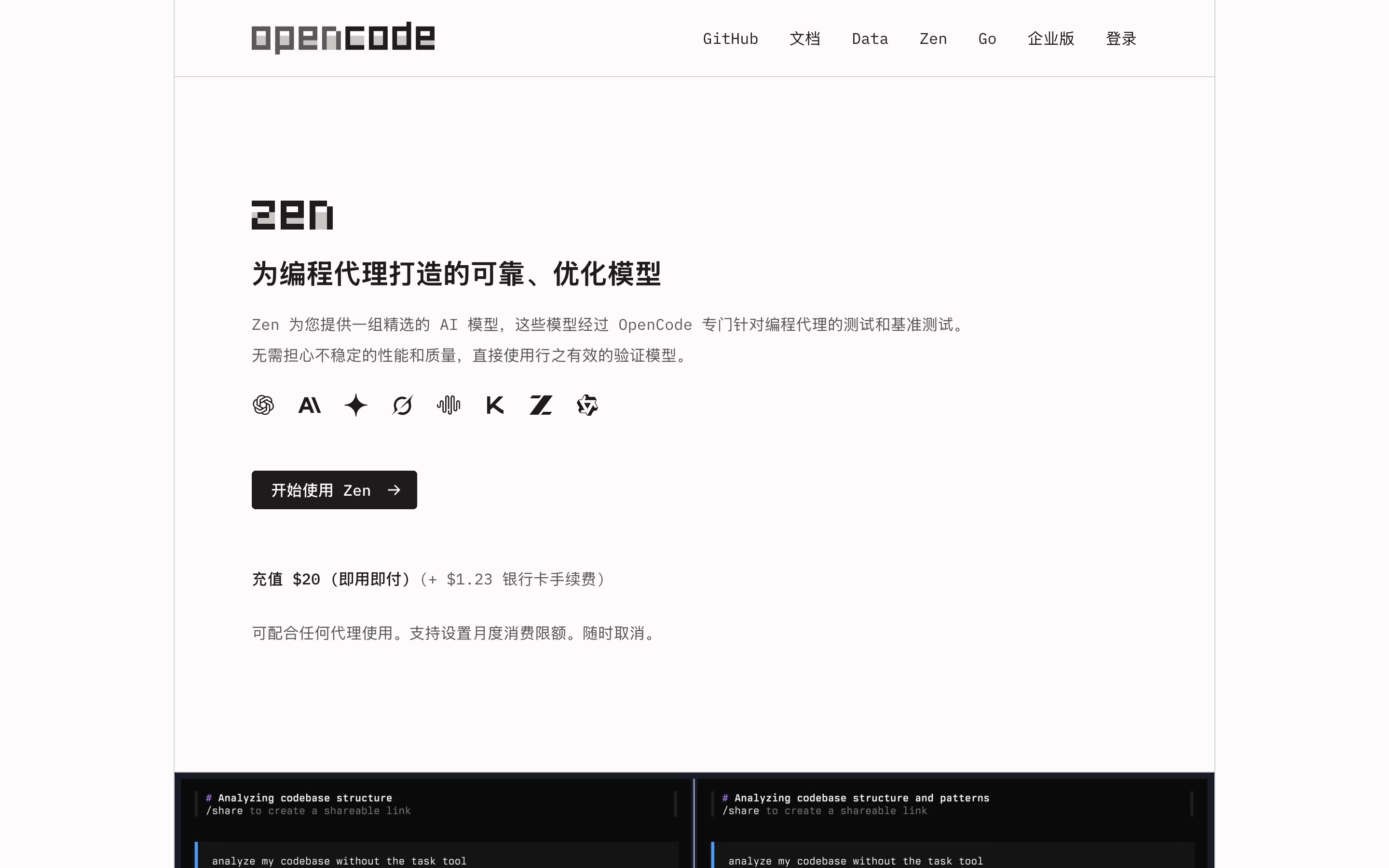The image size is (1389, 868).
Task: Select Zen in the top navigation
Action: 933,39
